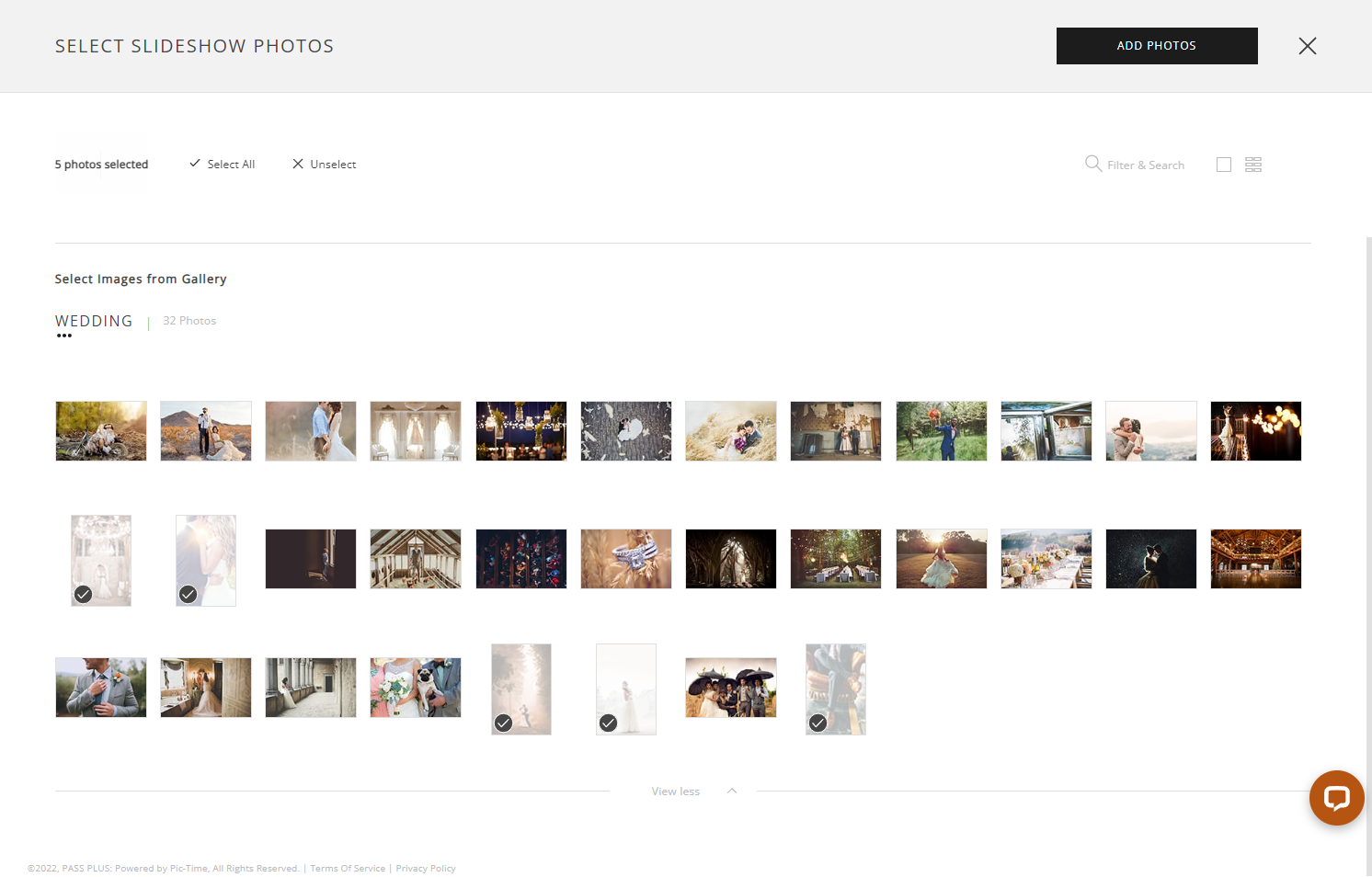
Task: Collapse the gallery with View less
Action: pyautogui.click(x=676, y=792)
